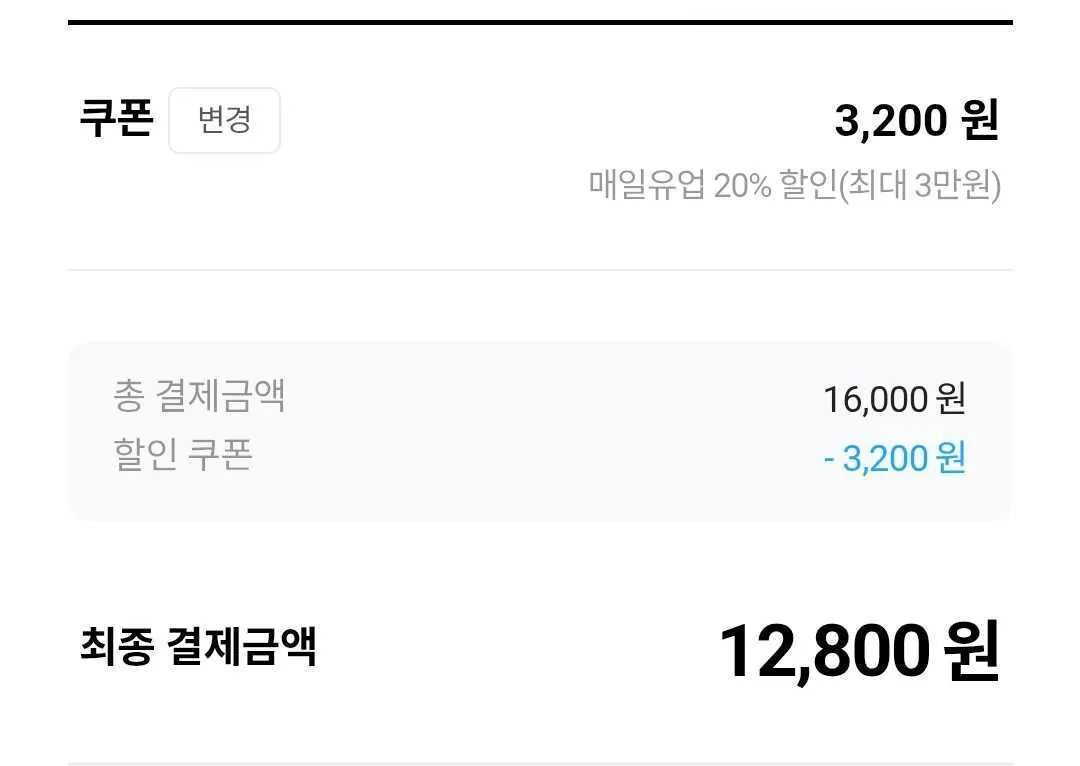Image resolution: width=1080 pixels, height=766 pixels.
Task: Click the 원 unit after bold 3,200 coupon amount
Action: (x=980, y=121)
